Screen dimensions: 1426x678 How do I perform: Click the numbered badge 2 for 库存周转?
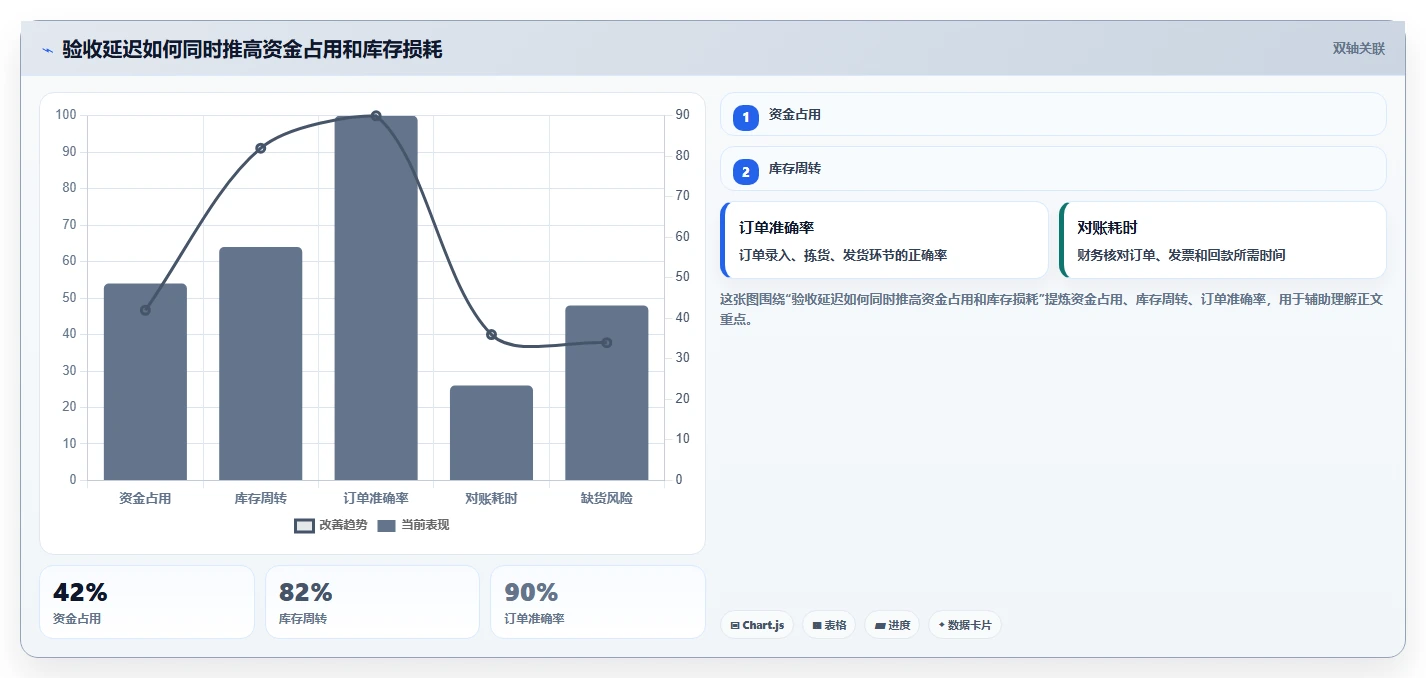point(746,172)
